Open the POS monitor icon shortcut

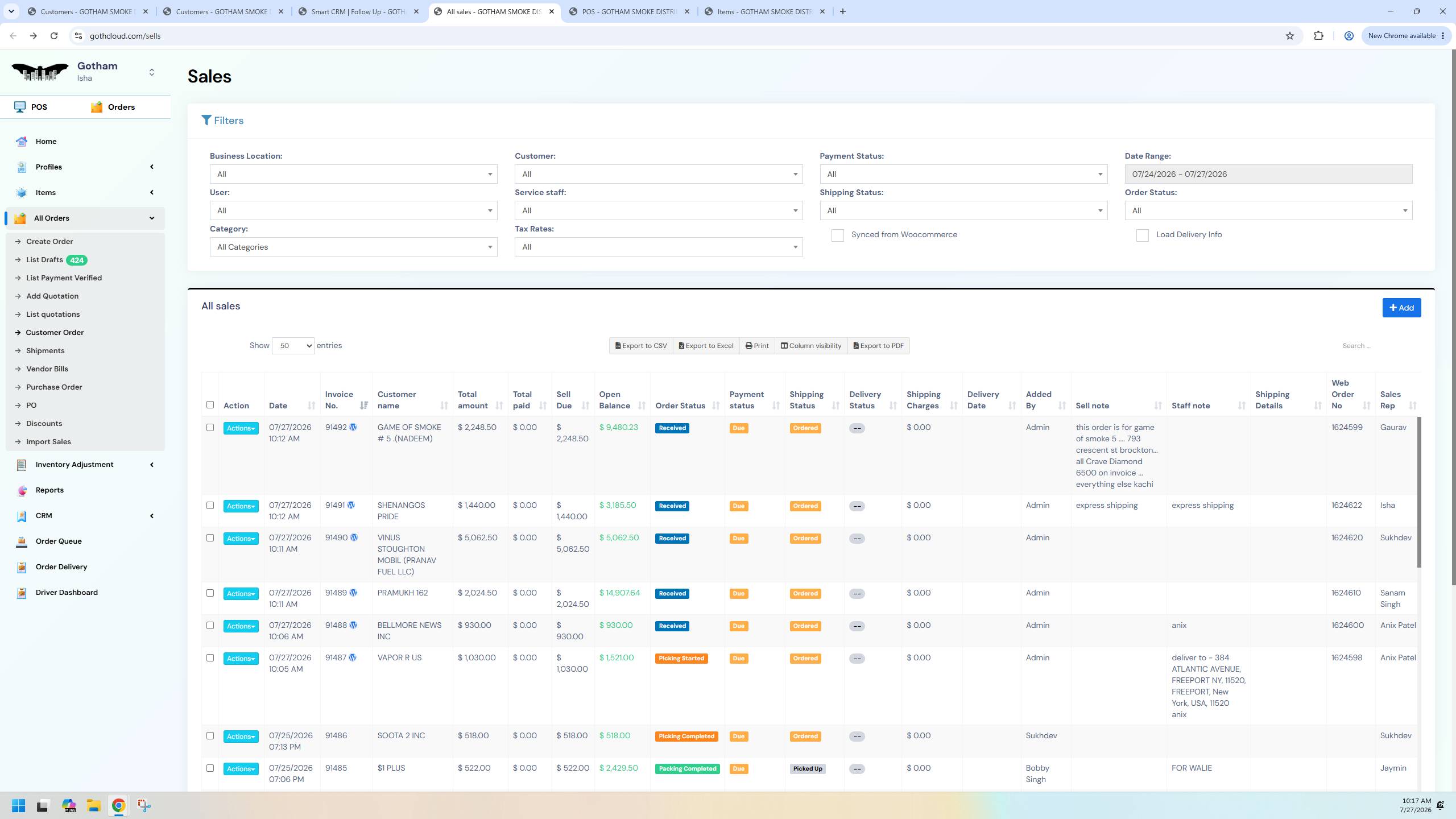(x=20, y=107)
